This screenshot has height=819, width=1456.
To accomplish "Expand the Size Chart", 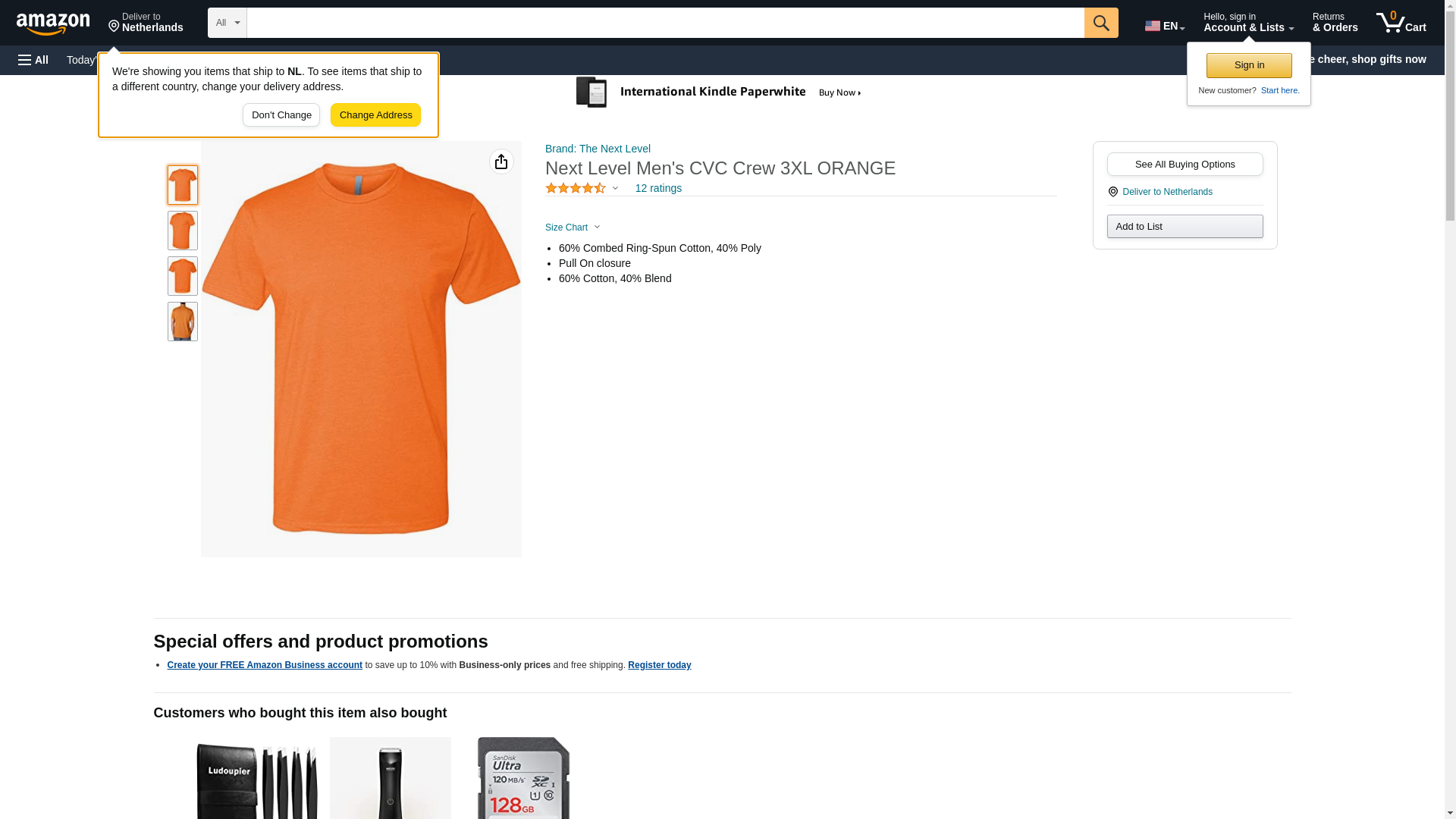I will point(573,227).
